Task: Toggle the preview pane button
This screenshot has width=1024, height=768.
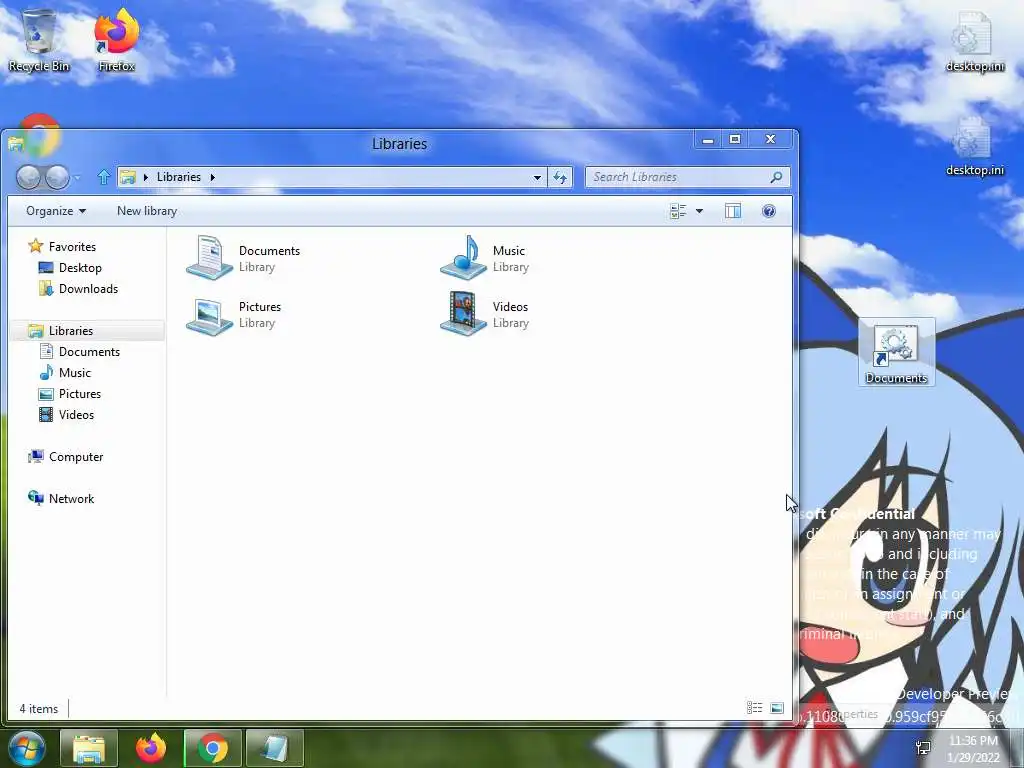Action: pos(733,211)
